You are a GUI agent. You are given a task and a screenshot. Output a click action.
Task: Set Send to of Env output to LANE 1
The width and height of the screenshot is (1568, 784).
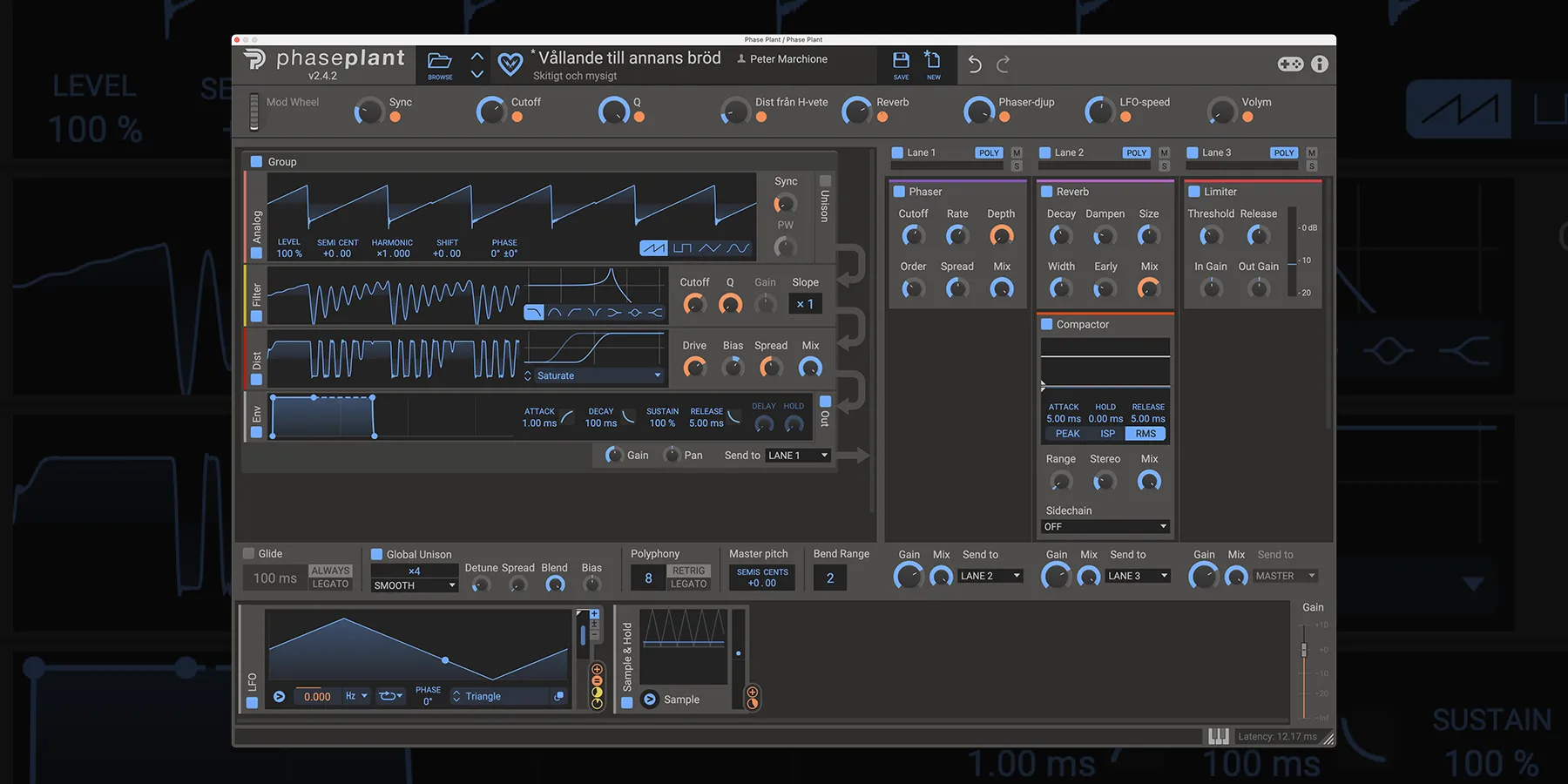click(796, 455)
